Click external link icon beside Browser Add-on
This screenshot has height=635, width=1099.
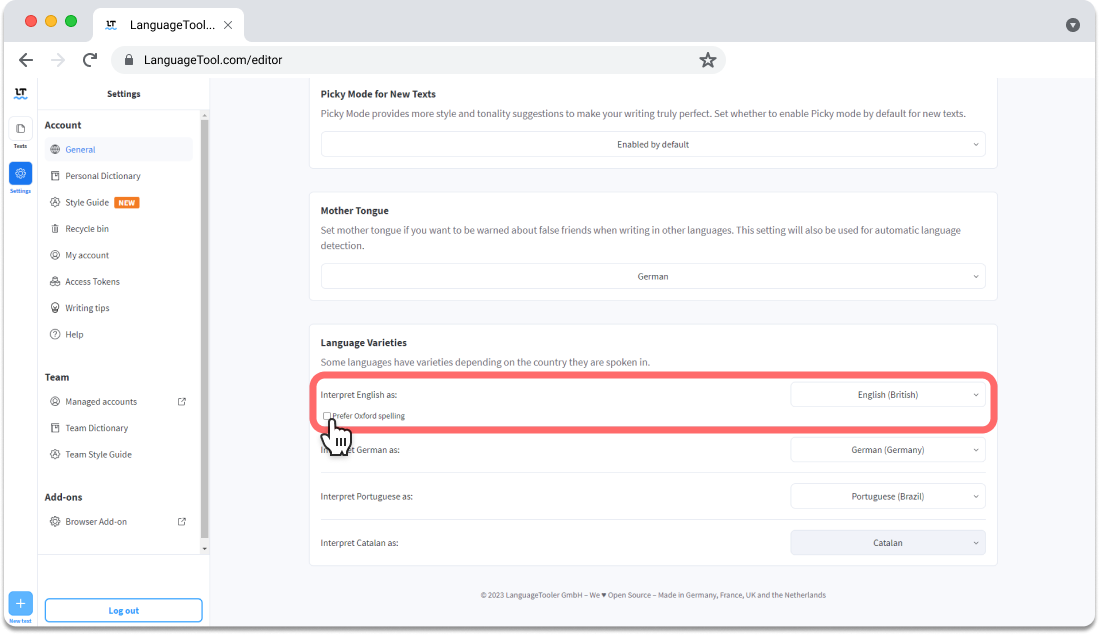(x=182, y=521)
